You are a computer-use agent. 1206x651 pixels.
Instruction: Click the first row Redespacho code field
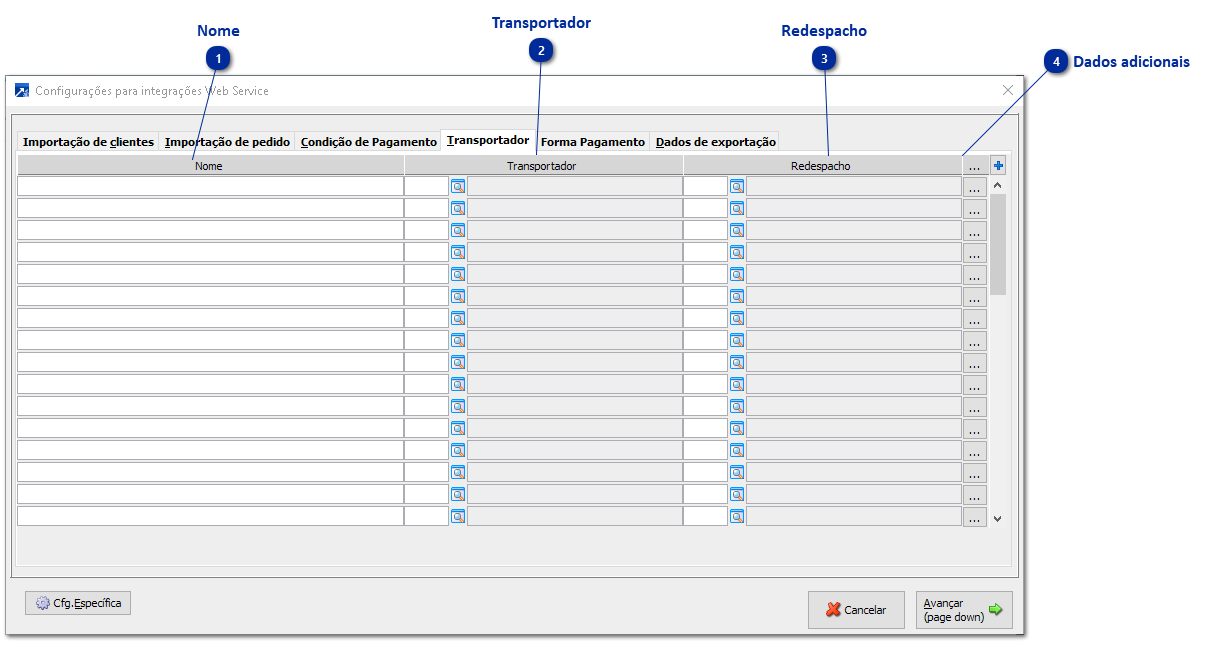coord(705,186)
